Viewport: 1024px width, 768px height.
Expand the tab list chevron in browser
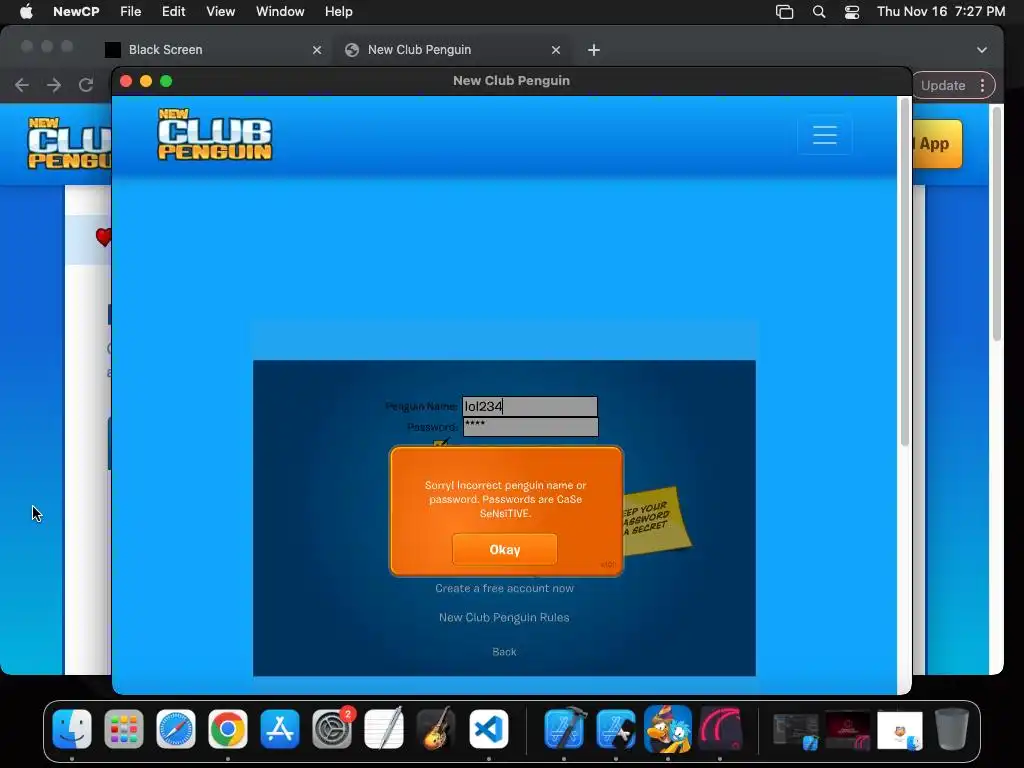[982, 50]
